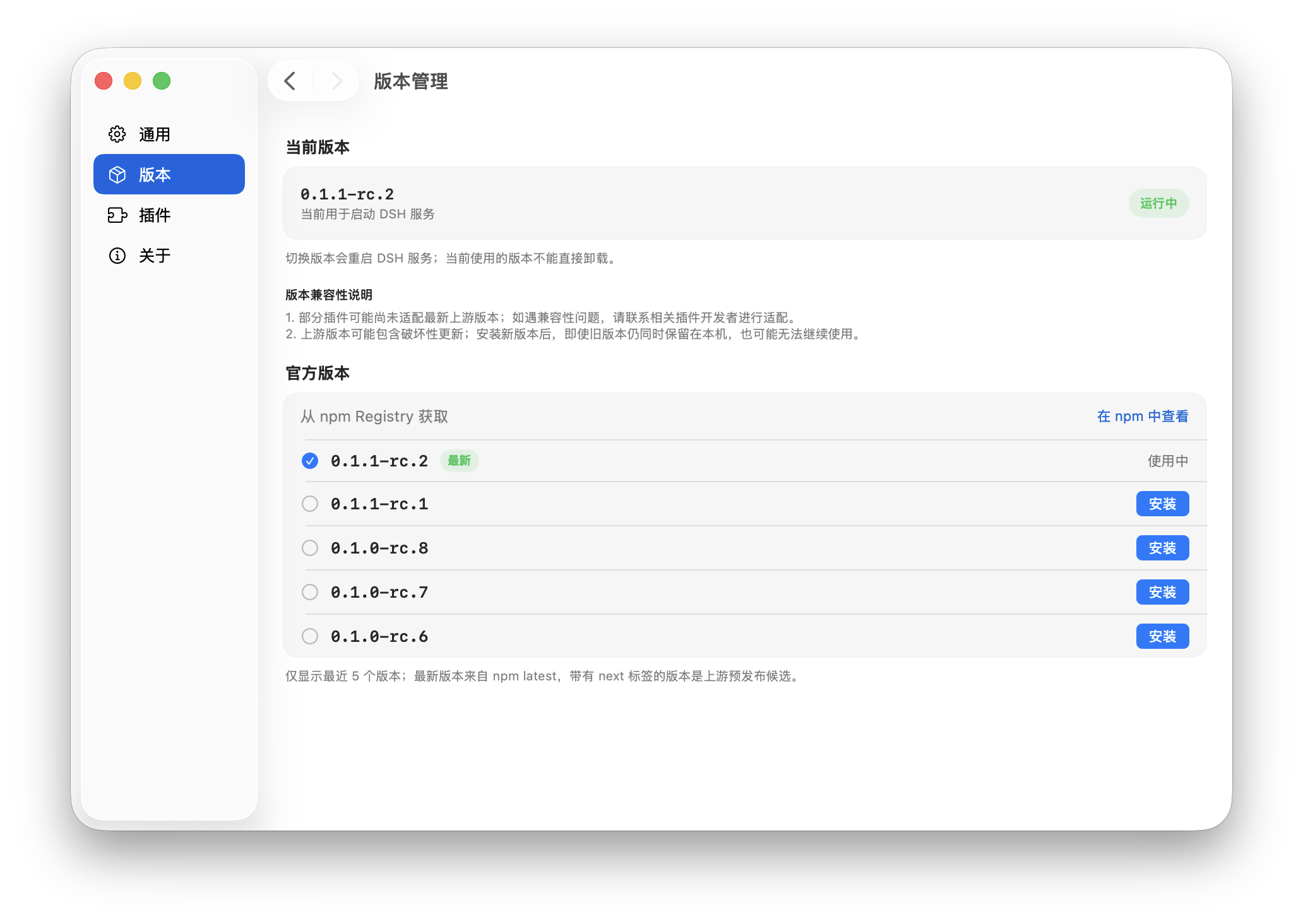Go back with the left chevron
Viewport: 1303px width, 924px height.
click(290, 81)
